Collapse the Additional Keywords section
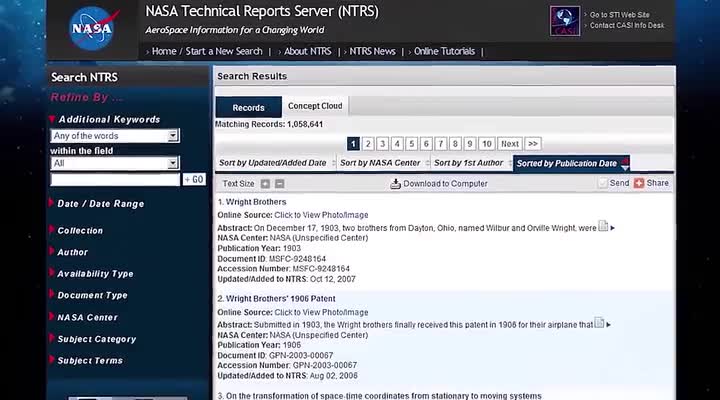 pos(52,120)
